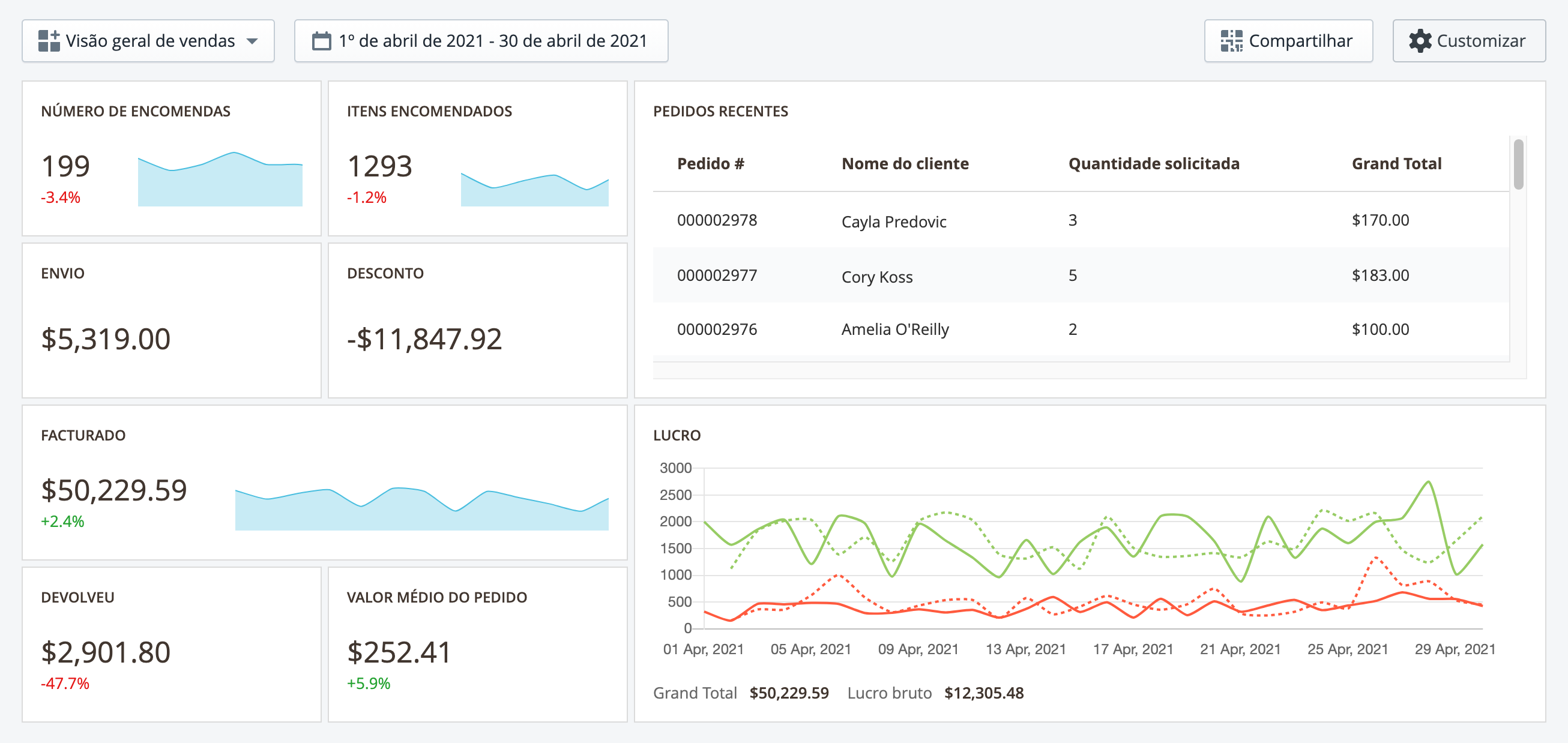
Task: Click the quantity 3 in Cayla Predovic row
Action: [x=1073, y=220]
